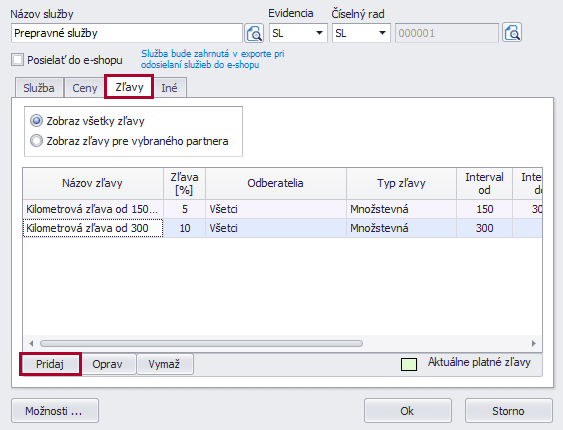This screenshot has width=563, height=430.
Task: Open service name lookup icon
Action: (254, 33)
